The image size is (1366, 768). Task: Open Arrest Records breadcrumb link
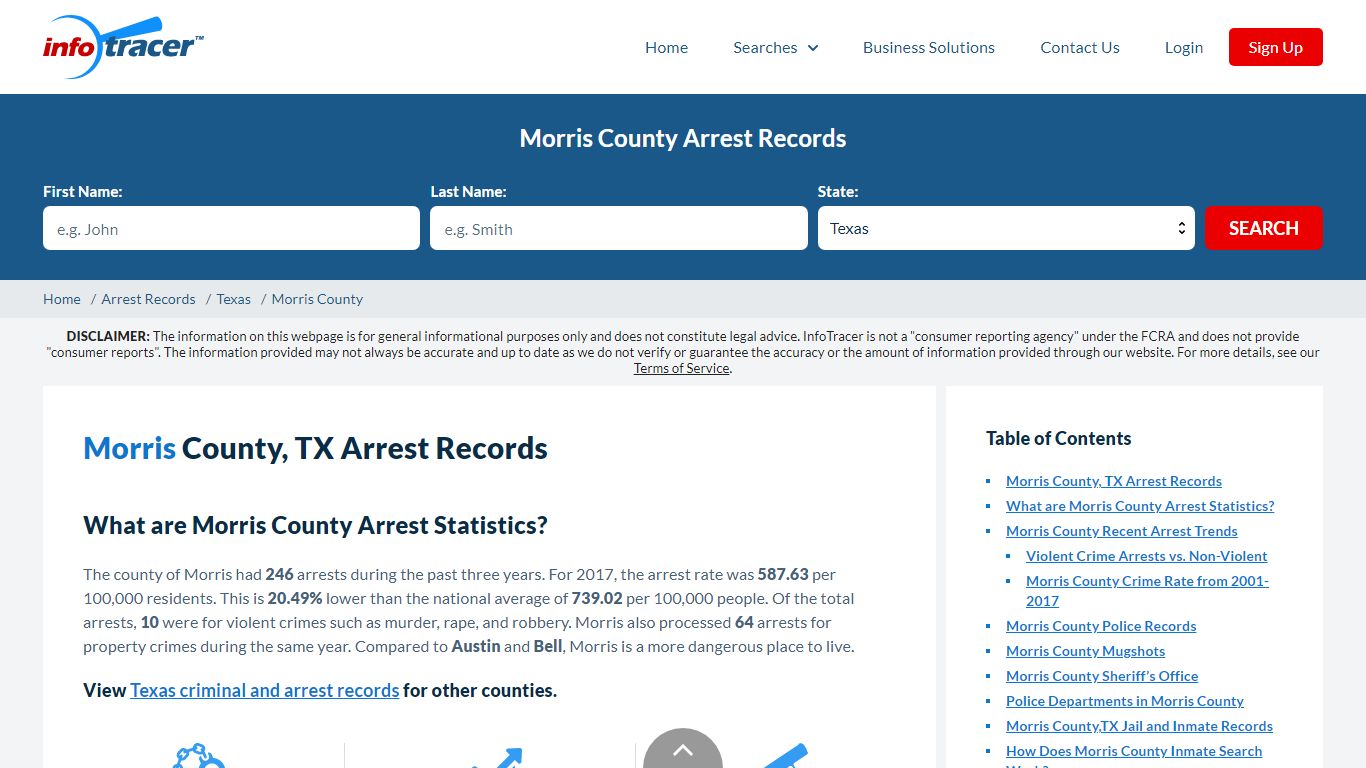(148, 299)
